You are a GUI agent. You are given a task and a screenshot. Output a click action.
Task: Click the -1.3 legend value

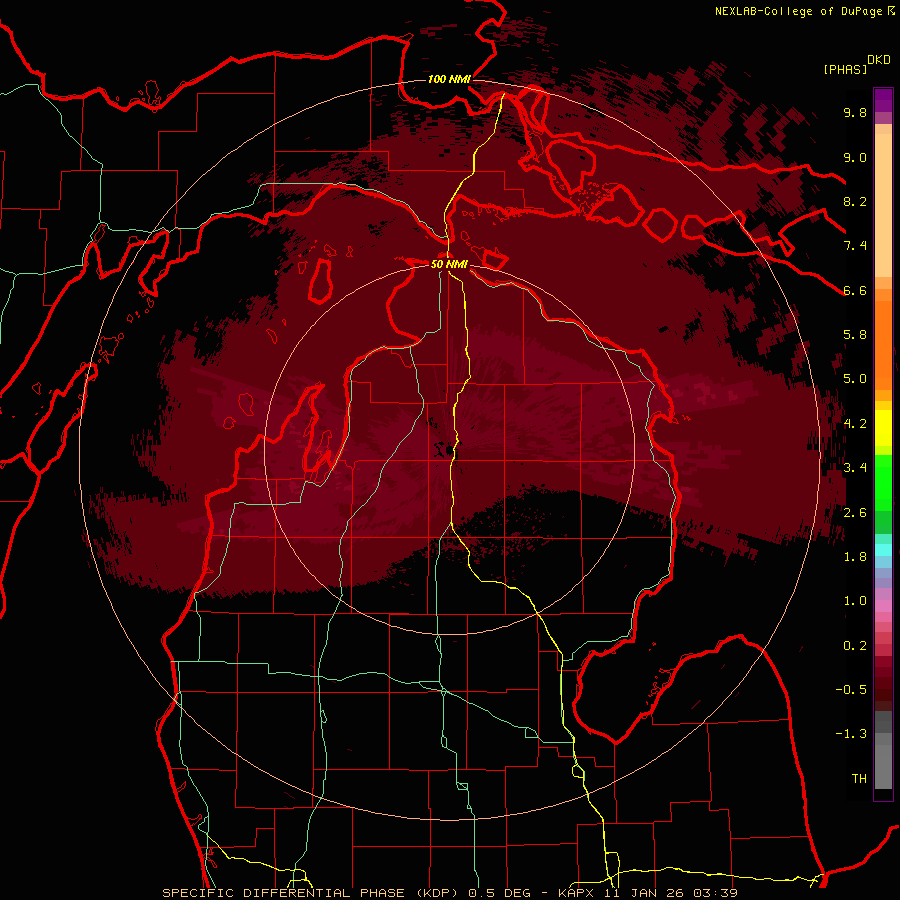point(851,734)
